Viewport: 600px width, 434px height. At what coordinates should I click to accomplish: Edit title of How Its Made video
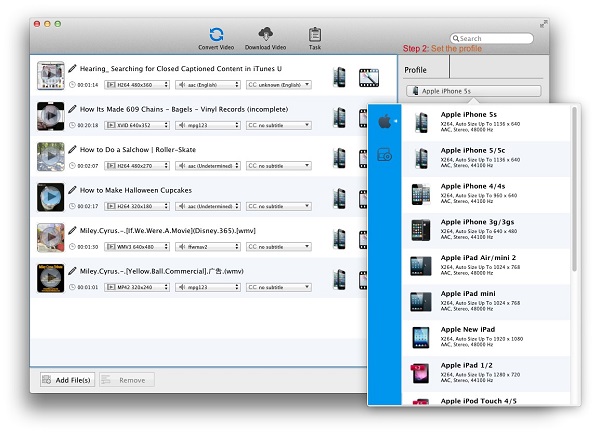72,109
